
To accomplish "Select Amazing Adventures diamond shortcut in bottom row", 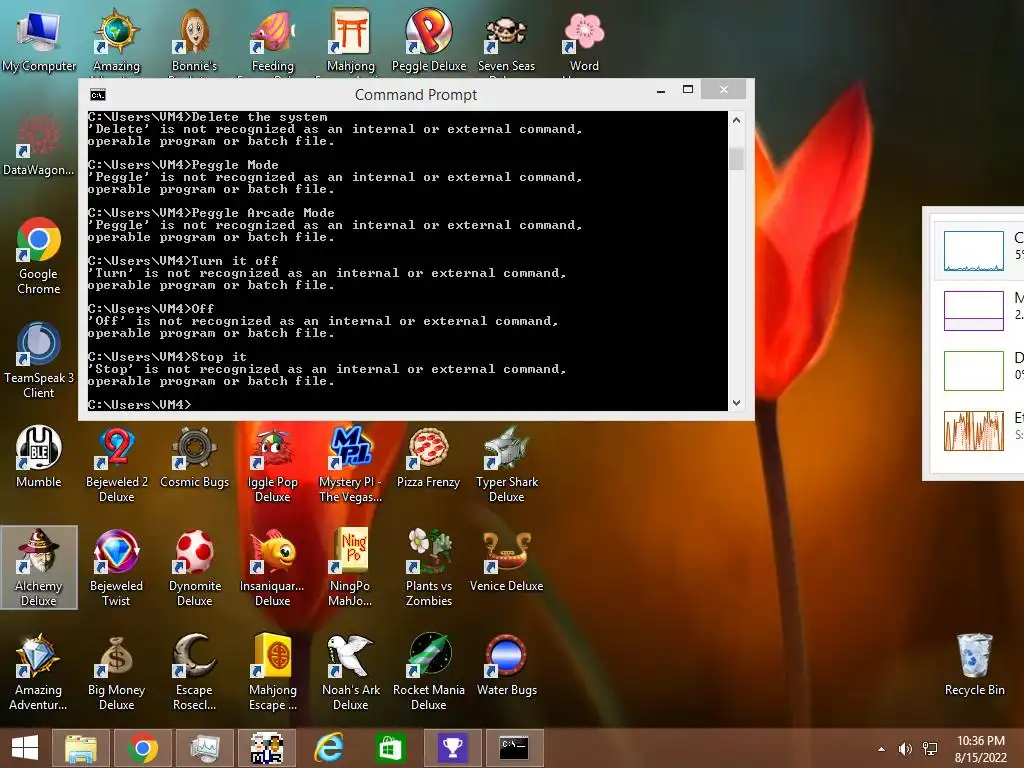I will pos(39,672).
